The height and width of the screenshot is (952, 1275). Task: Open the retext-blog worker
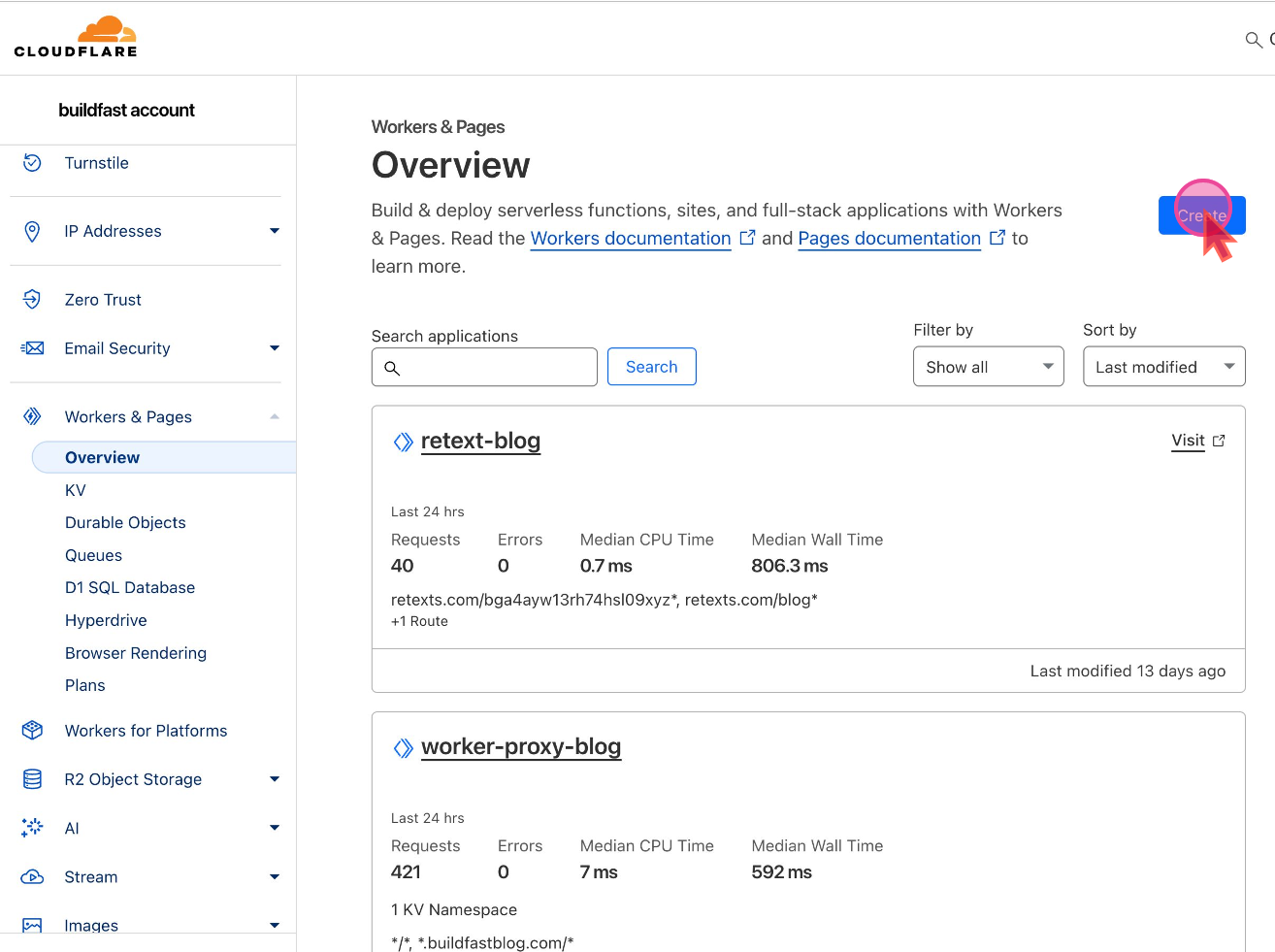tap(480, 442)
